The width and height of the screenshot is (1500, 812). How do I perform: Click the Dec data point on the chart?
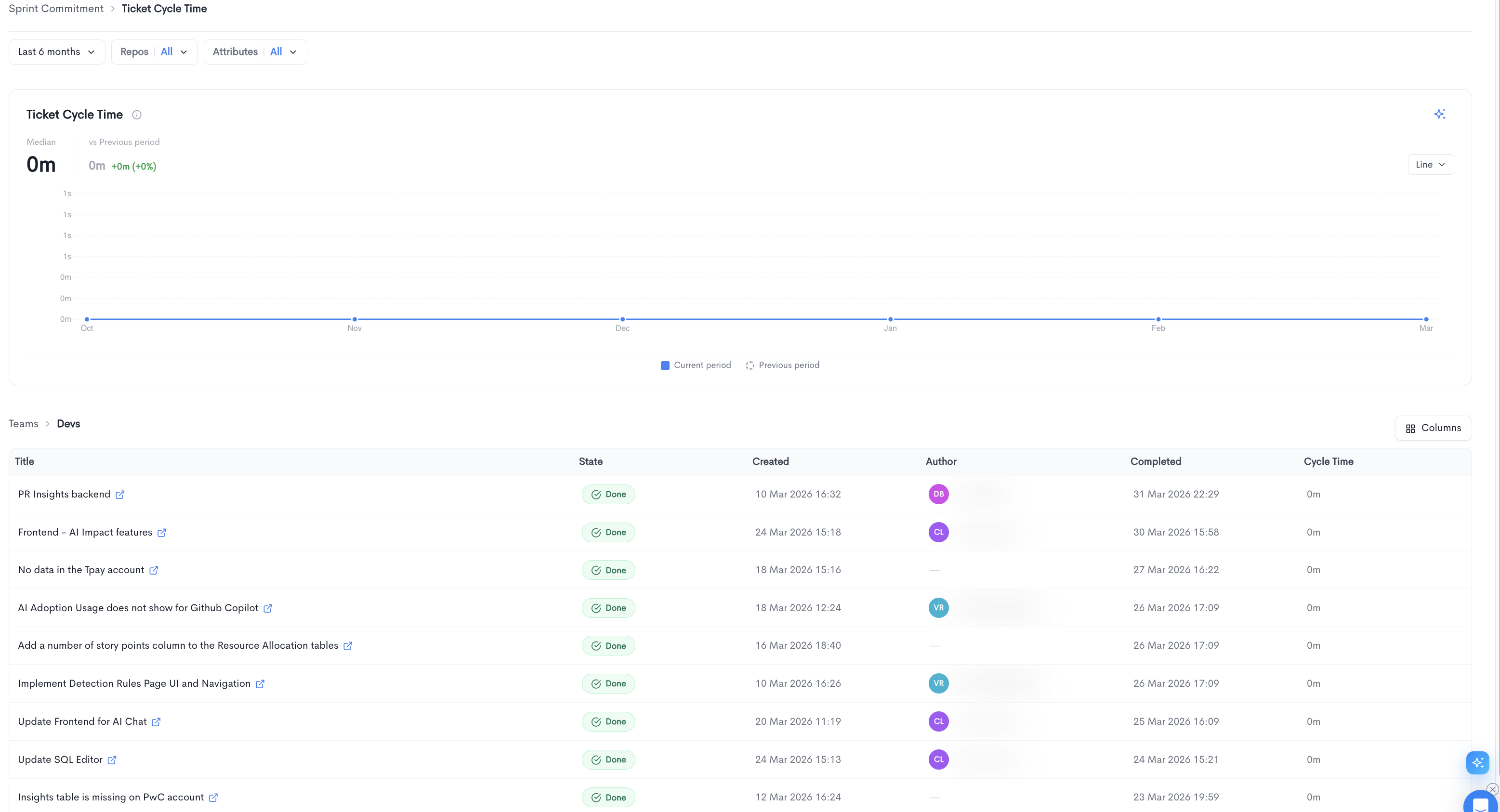pyautogui.click(x=622, y=319)
